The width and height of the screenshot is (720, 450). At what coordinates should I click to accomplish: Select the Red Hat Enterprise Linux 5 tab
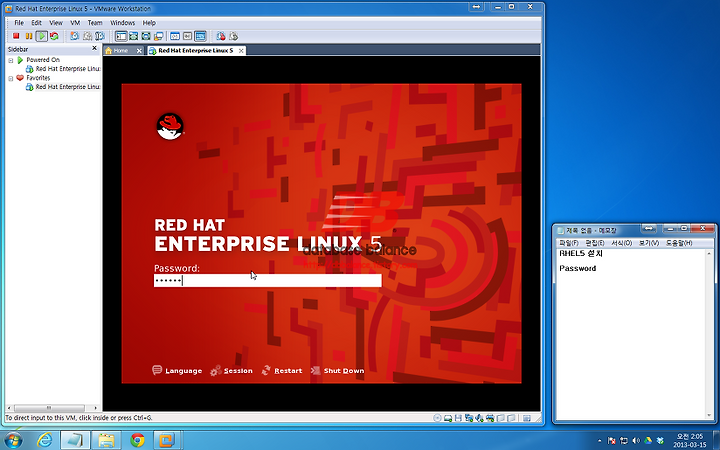[196, 51]
